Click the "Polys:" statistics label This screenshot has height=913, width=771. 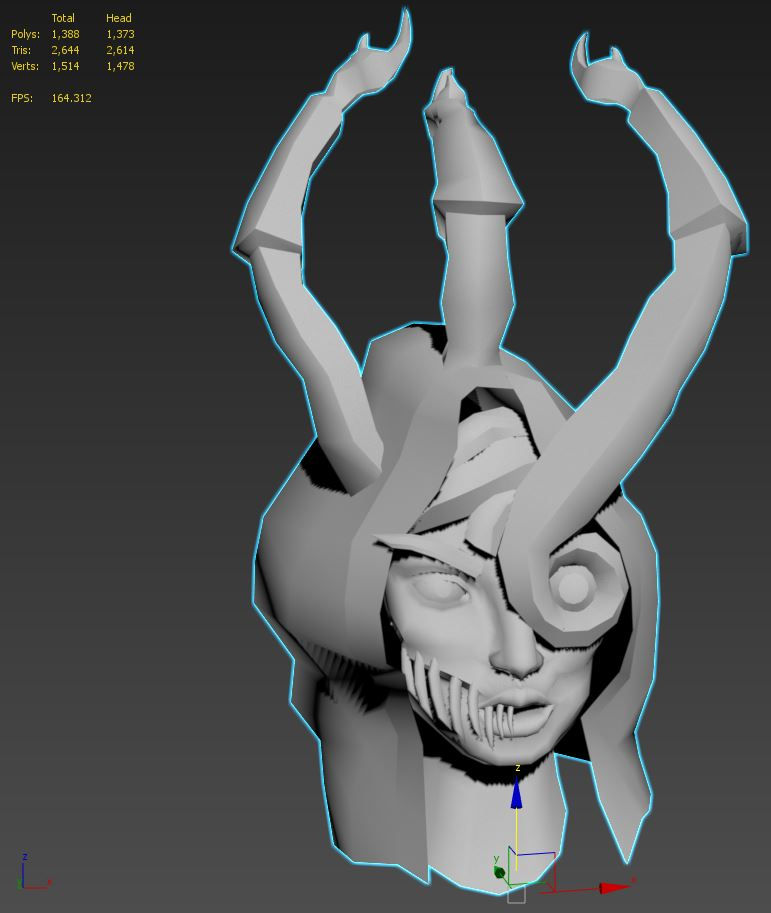coord(25,34)
